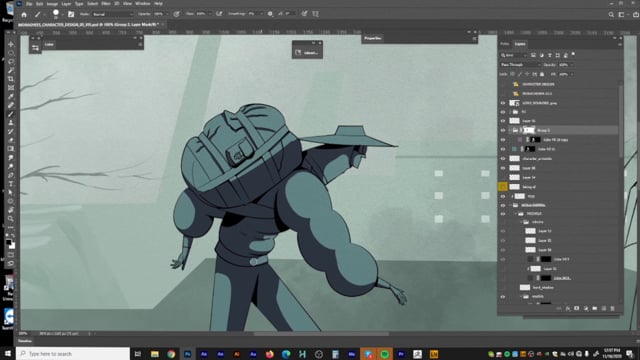Open the Properties panel tab
The height and width of the screenshot is (360, 640).
click(373, 38)
